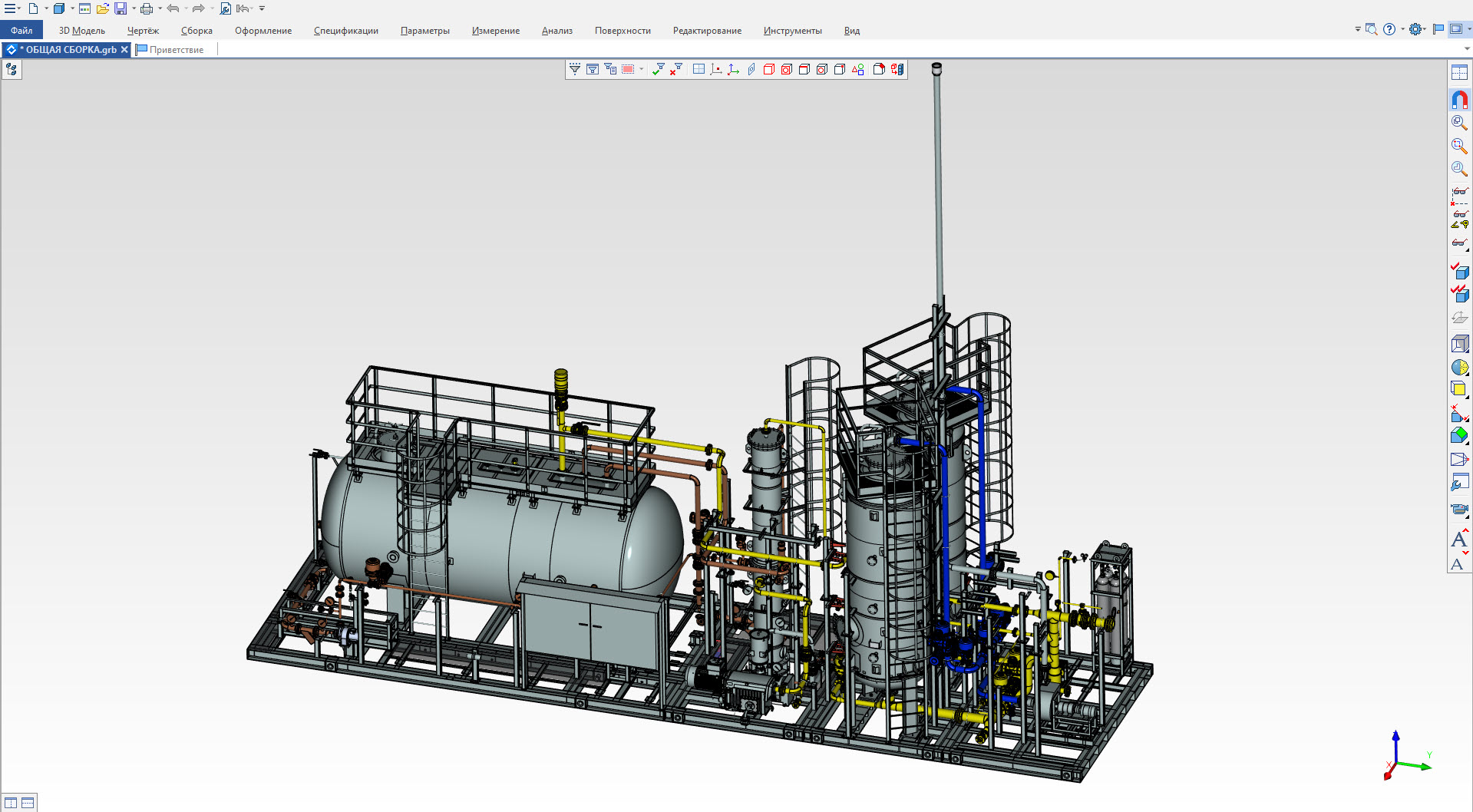Open the Измерение ribbon tab

tap(496, 31)
